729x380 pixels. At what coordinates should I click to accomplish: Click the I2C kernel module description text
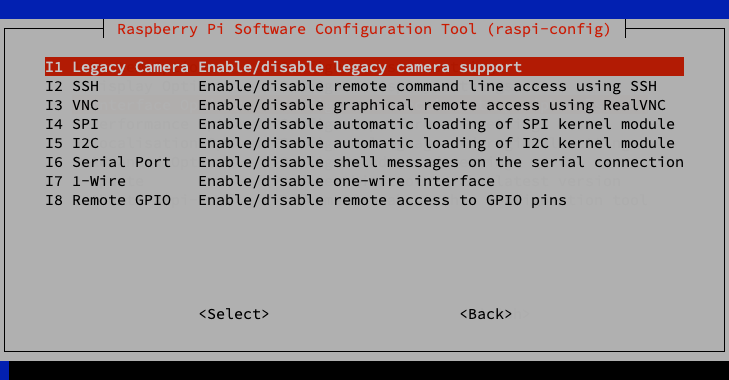click(x=504, y=143)
